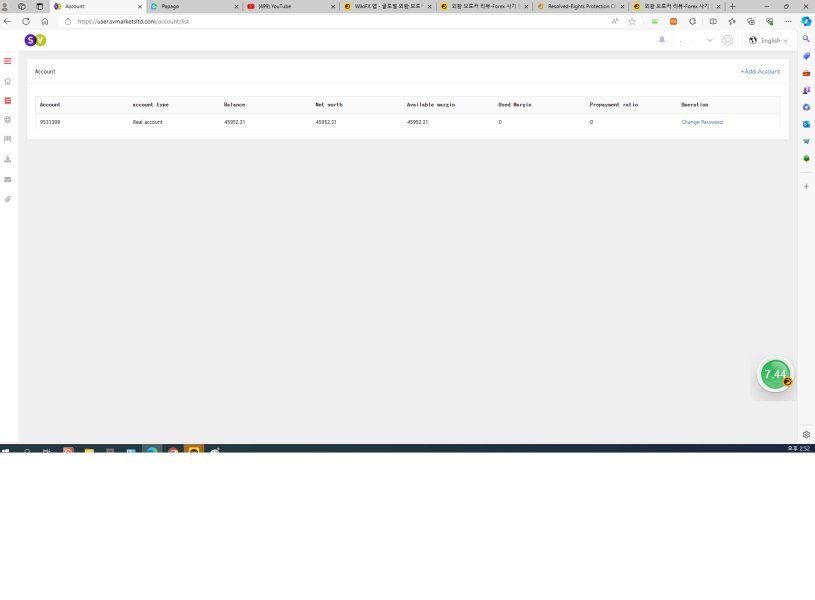The width and height of the screenshot is (815, 600).
Task: Click the Balance value 45952.31
Action: pyautogui.click(x=234, y=122)
